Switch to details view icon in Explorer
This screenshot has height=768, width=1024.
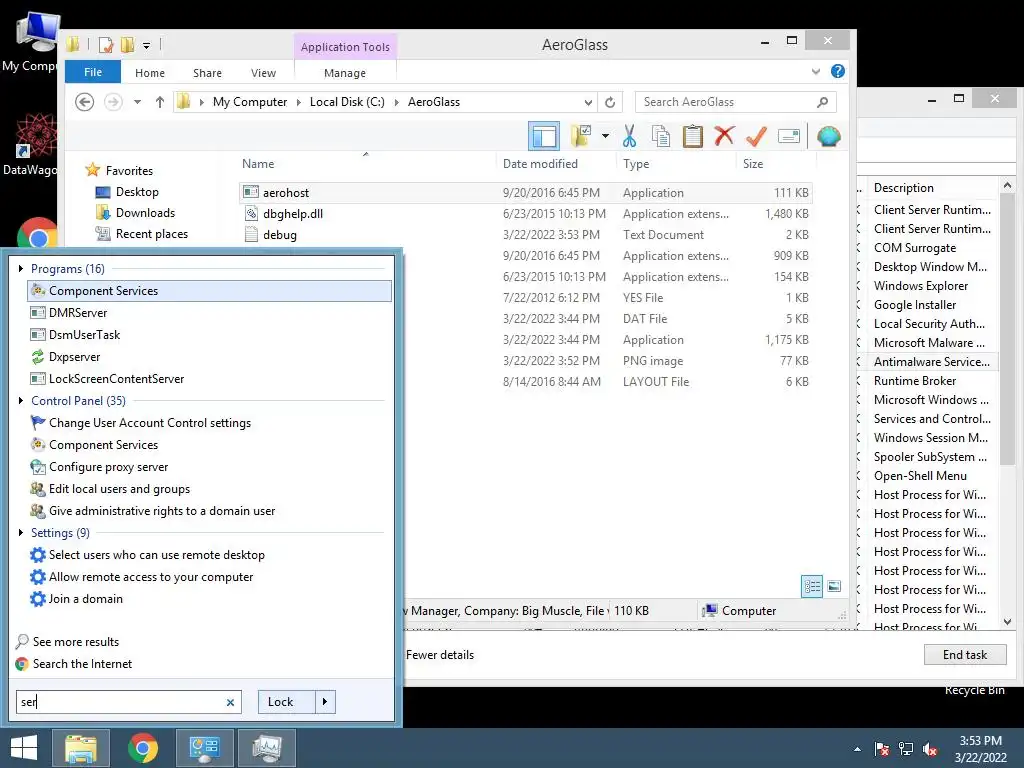(812, 586)
